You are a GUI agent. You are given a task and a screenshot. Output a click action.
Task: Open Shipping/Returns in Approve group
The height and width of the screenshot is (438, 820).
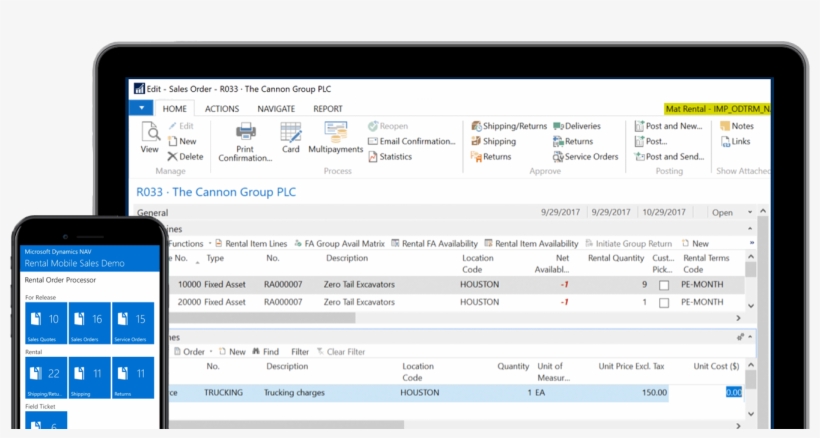[x=509, y=126]
